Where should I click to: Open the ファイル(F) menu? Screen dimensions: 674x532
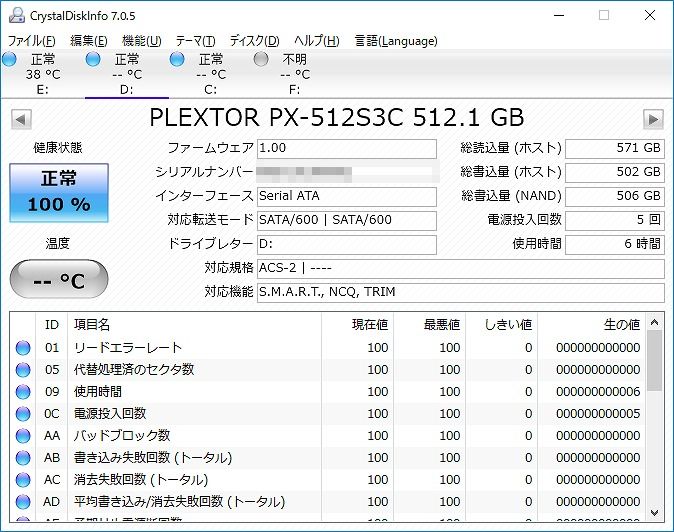pos(32,41)
